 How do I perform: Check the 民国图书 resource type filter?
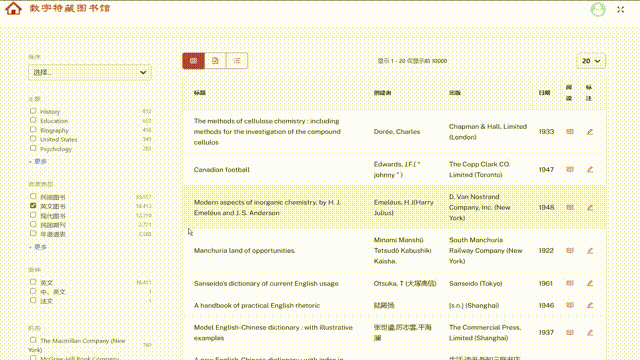pos(33,196)
